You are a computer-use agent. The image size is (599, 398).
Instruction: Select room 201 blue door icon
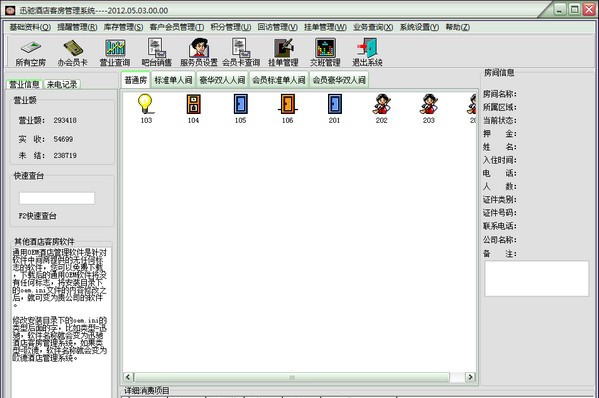(x=334, y=104)
